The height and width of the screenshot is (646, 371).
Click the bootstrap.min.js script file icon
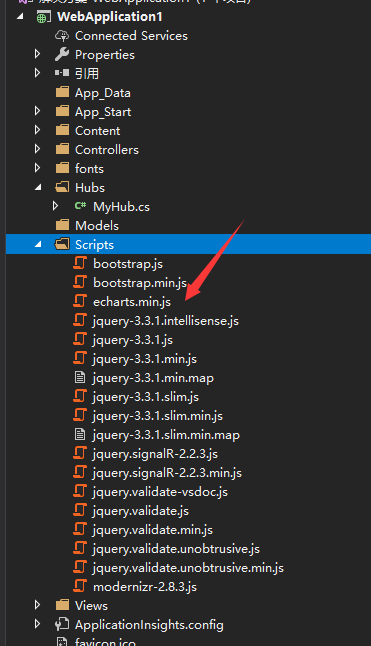pyautogui.click(x=80, y=282)
